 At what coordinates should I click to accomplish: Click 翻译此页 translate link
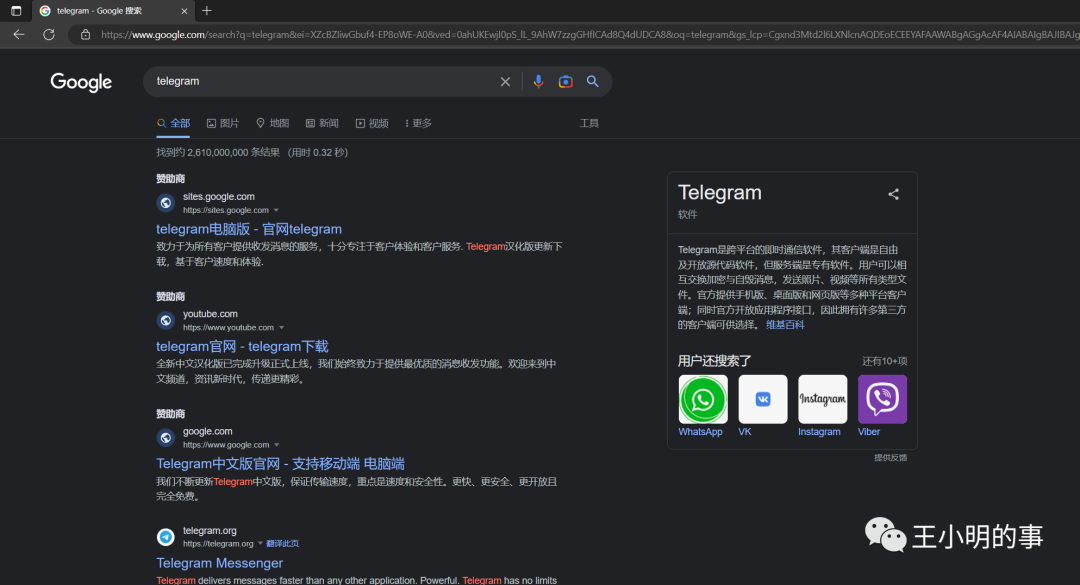pos(282,544)
